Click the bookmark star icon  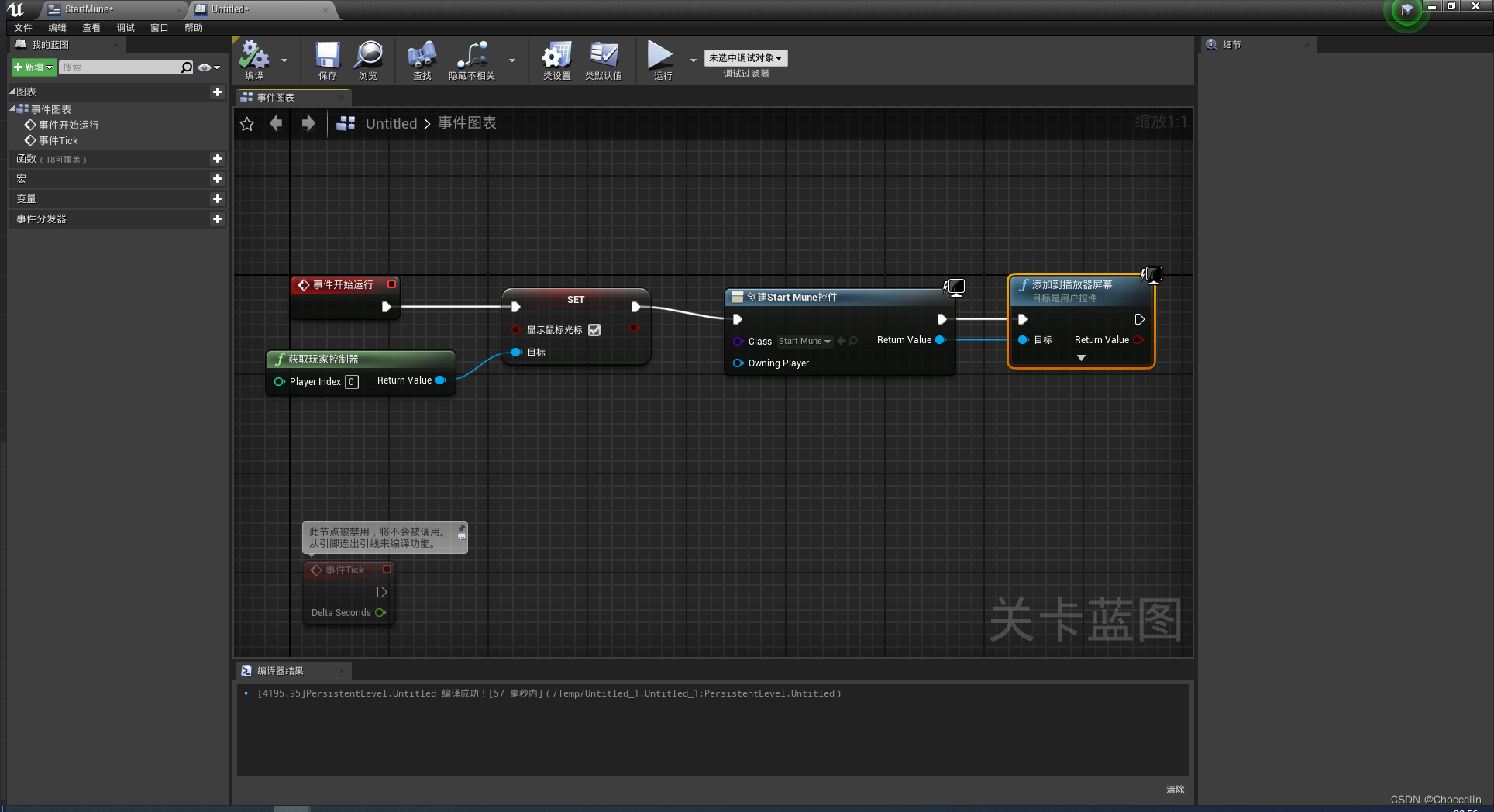247,124
